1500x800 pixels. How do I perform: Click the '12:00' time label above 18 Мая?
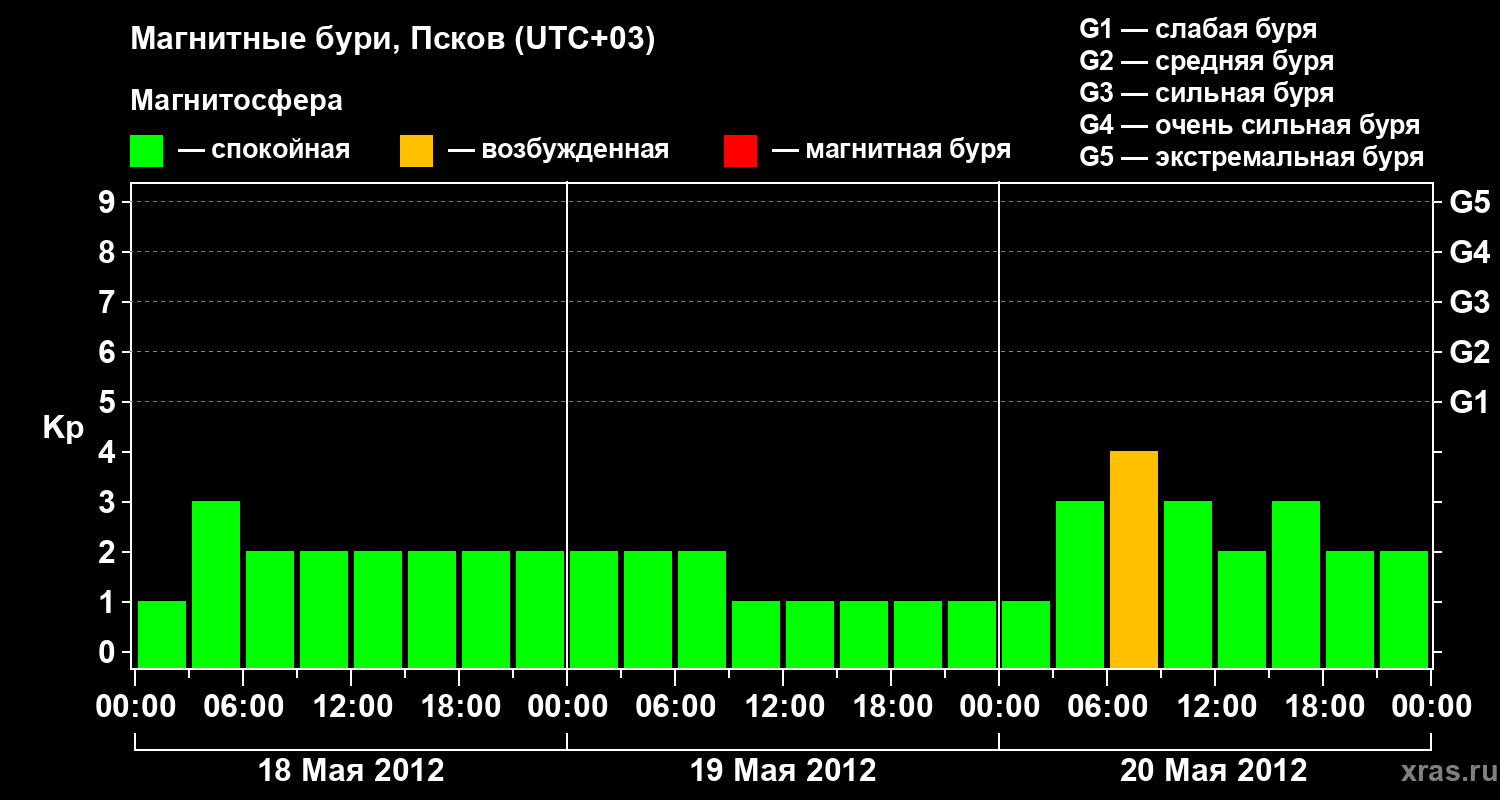351,706
